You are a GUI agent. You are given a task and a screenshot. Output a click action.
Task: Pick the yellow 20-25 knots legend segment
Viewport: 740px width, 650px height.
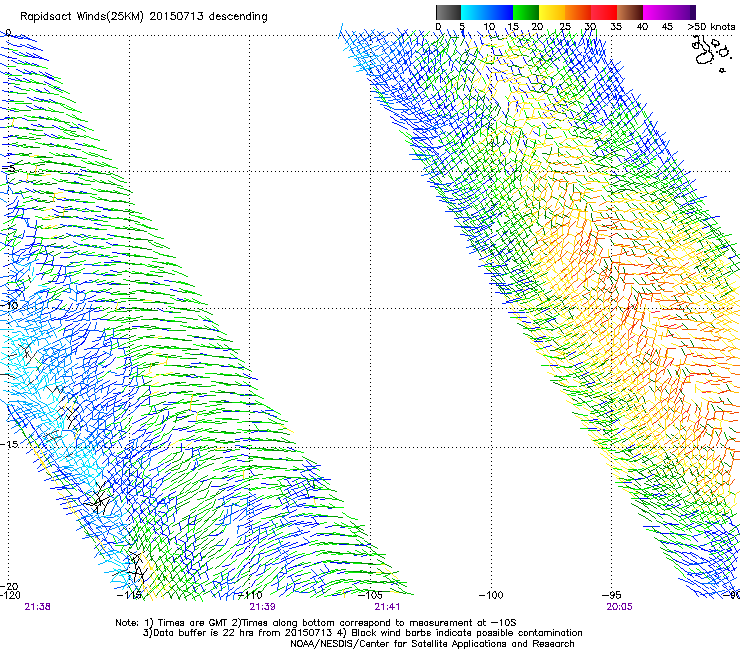coord(552,12)
